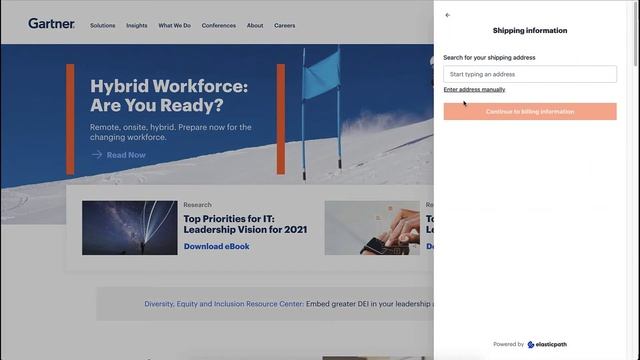This screenshot has width=640, height=360.
Task: Click the elasticpath logo
Action: click(x=547, y=344)
